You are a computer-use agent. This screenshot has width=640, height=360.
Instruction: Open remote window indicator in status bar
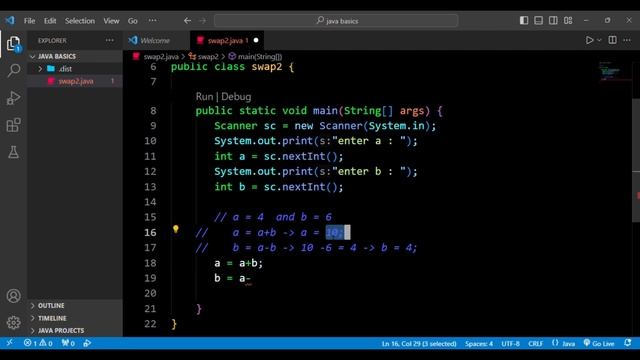(x=9, y=343)
